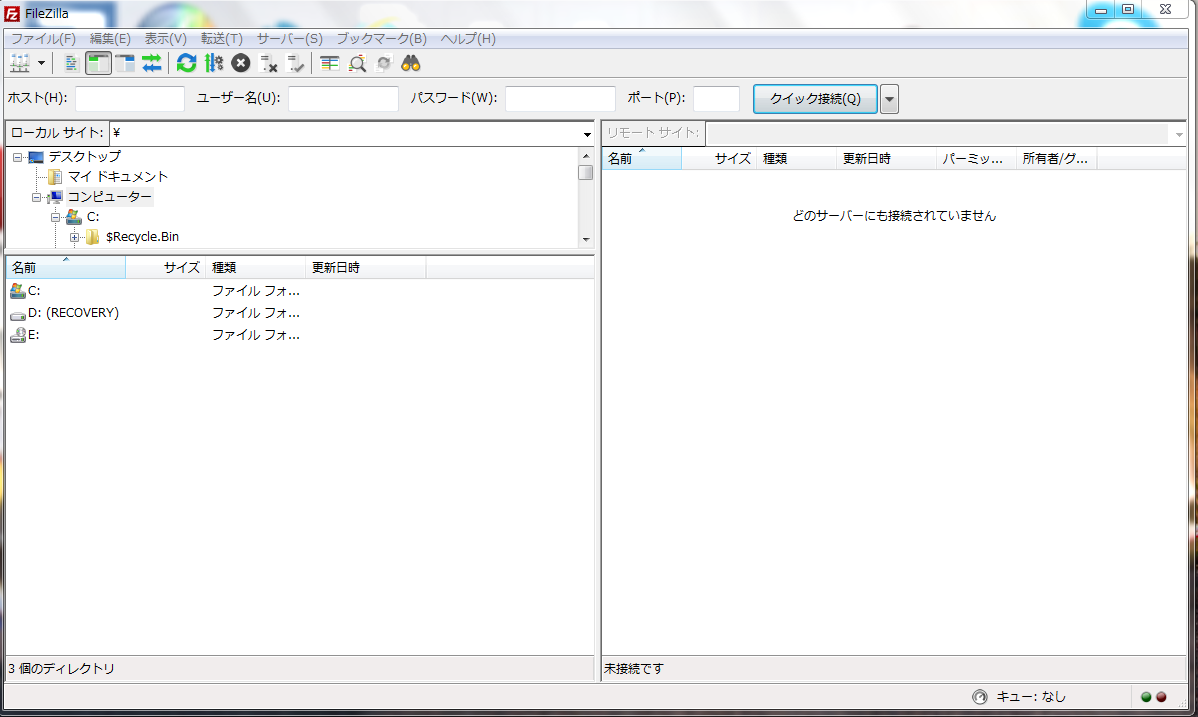
Task: Click the refresh file list icon
Action: pyautogui.click(x=186, y=64)
